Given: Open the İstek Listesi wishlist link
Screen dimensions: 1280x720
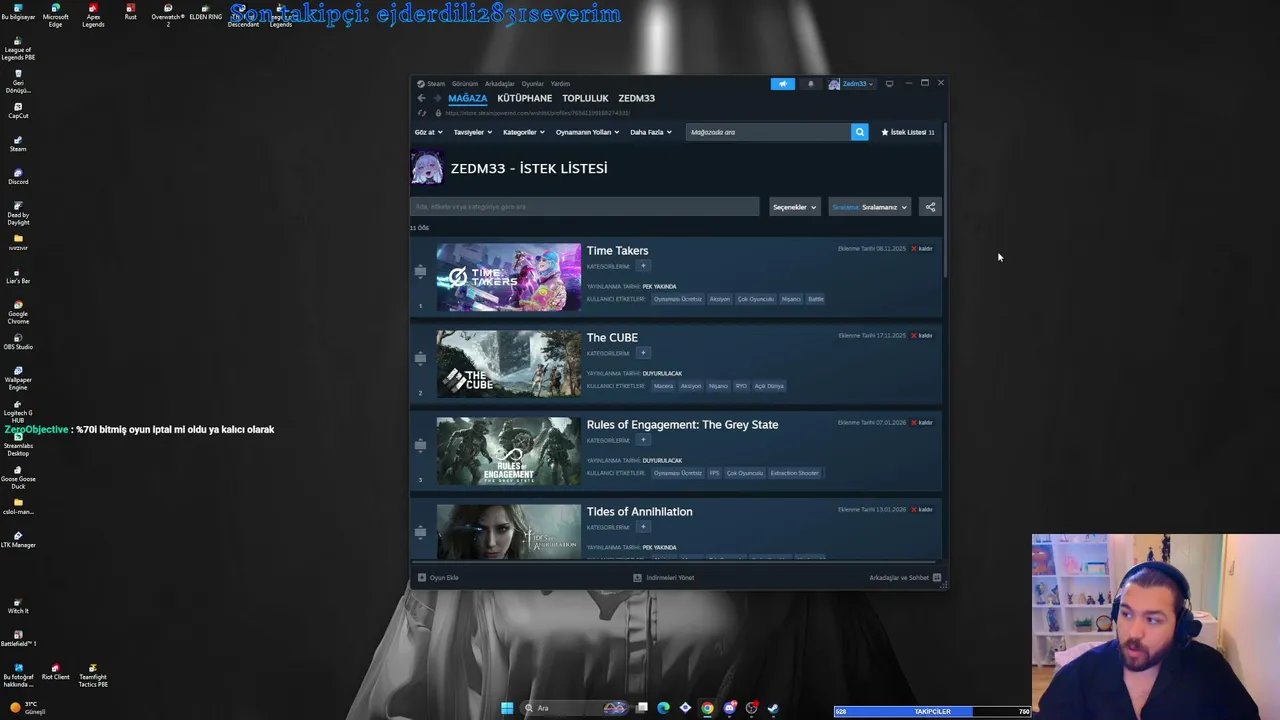Looking at the screenshot, I should (908, 132).
